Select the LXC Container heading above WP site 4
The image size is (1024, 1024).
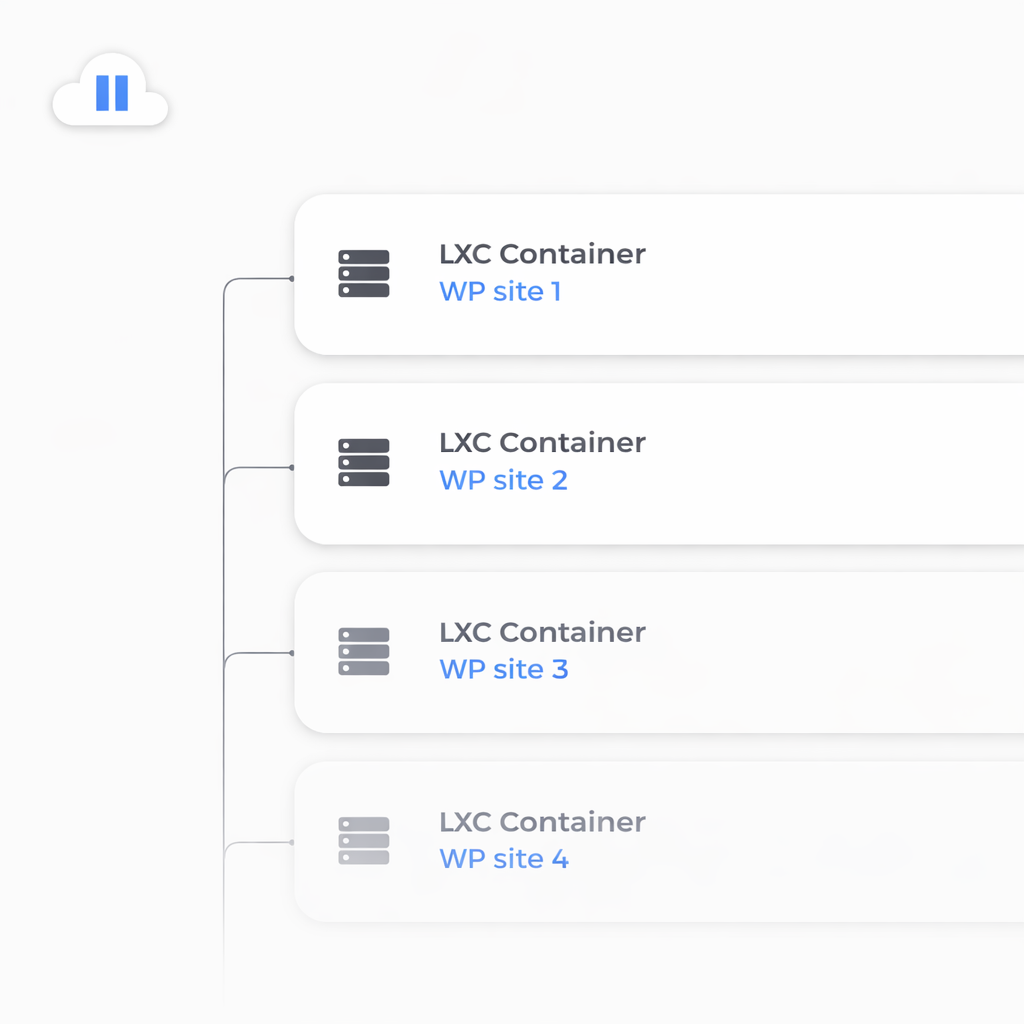click(x=542, y=822)
